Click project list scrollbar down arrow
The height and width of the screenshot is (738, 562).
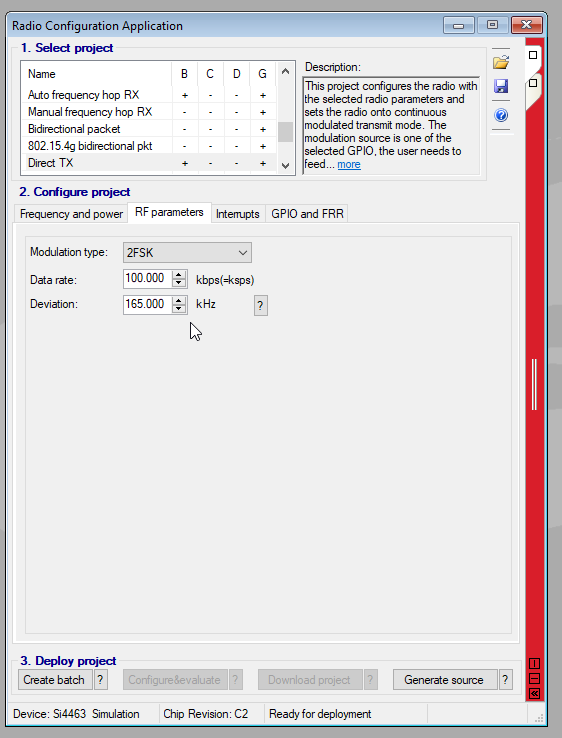tap(285, 166)
